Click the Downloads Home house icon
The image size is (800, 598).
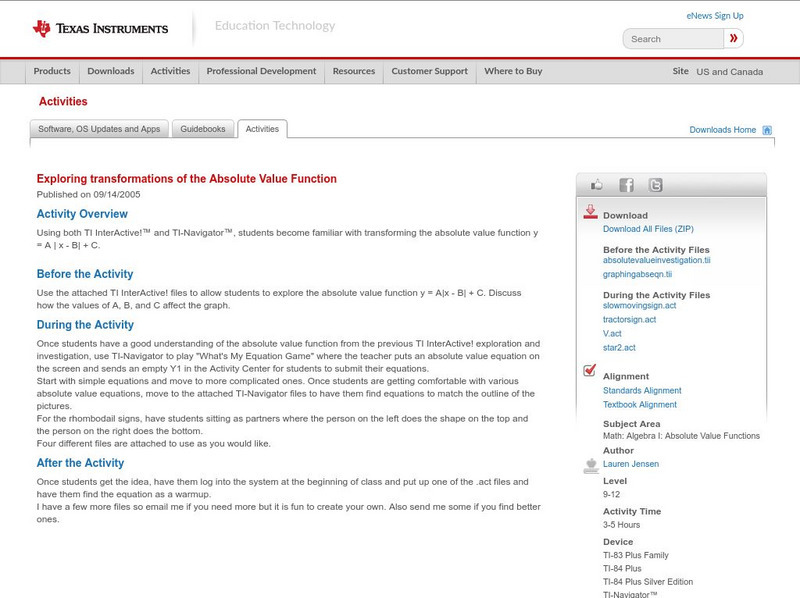(767, 130)
